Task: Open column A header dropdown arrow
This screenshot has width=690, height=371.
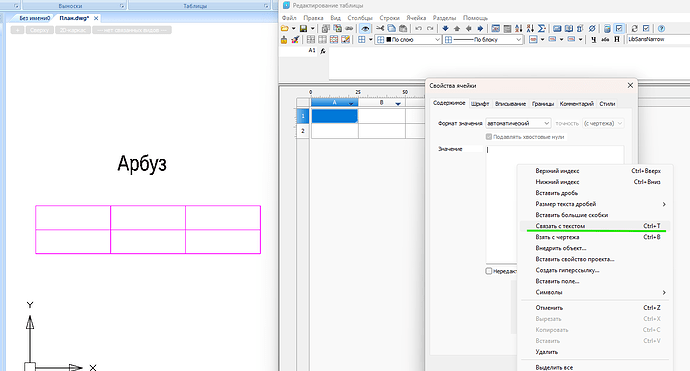Action: (x=351, y=103)
